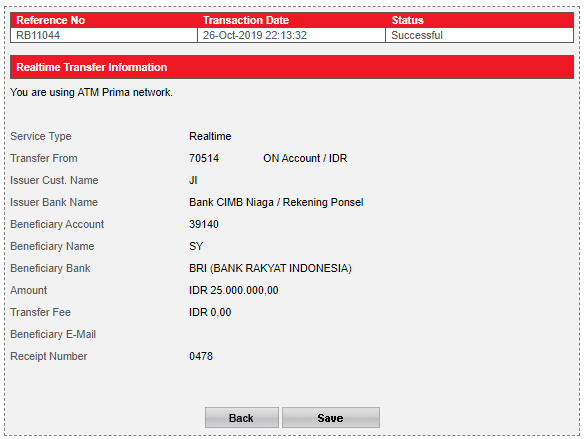Select the Transfer From account number 70514
Image resolution: width=586 pixels, height=439 pixels.
tap(204, 158)
